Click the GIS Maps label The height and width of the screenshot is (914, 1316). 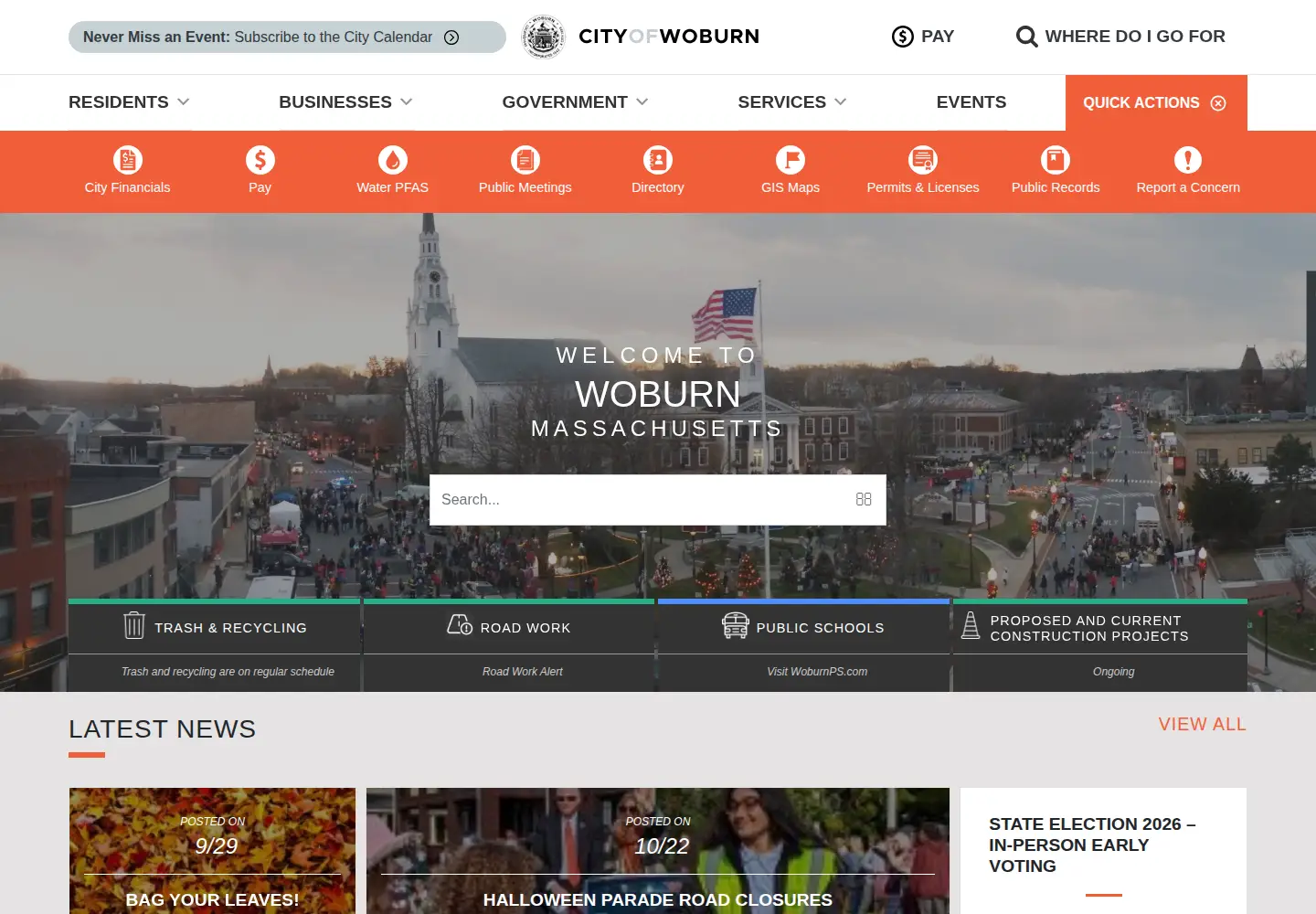[x=791, y=187]
